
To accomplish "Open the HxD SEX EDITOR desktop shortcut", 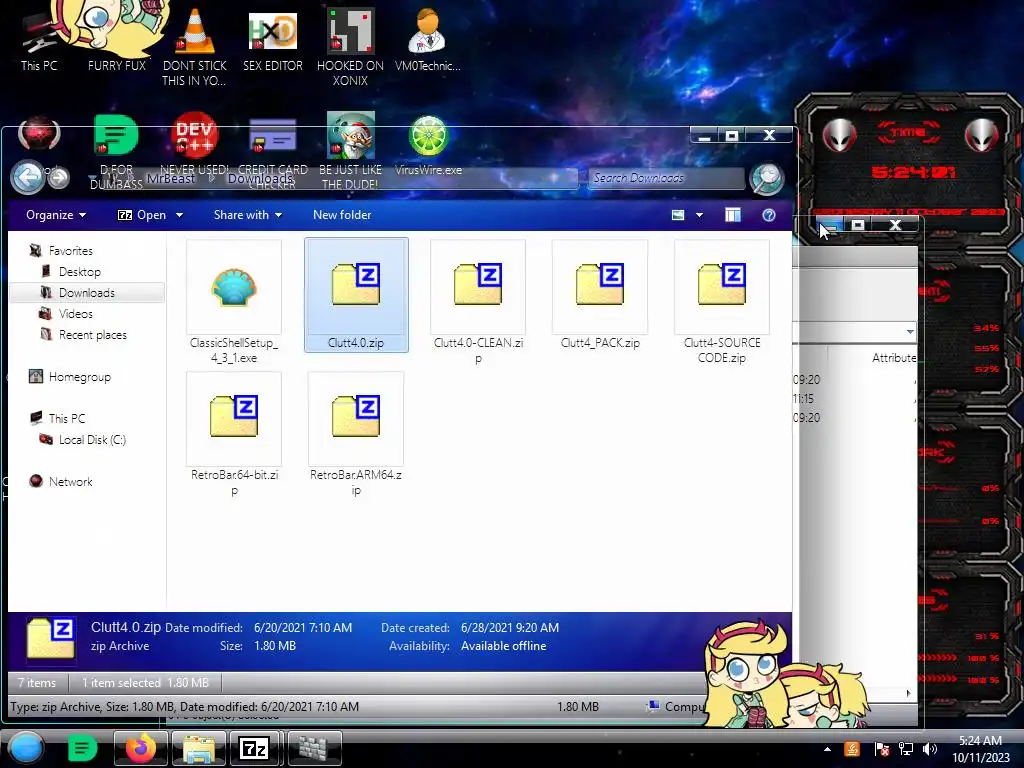I will coord(272,39).
